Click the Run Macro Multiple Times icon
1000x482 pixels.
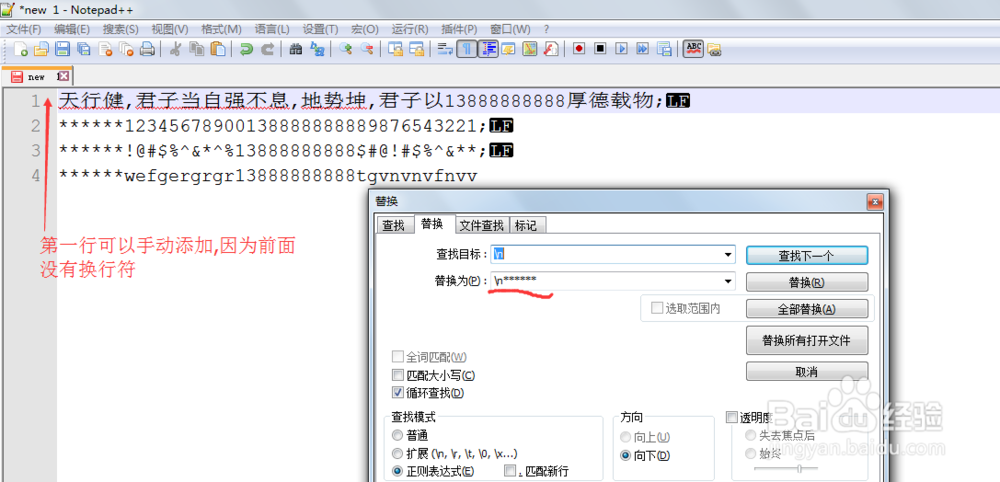coord(642,49)
